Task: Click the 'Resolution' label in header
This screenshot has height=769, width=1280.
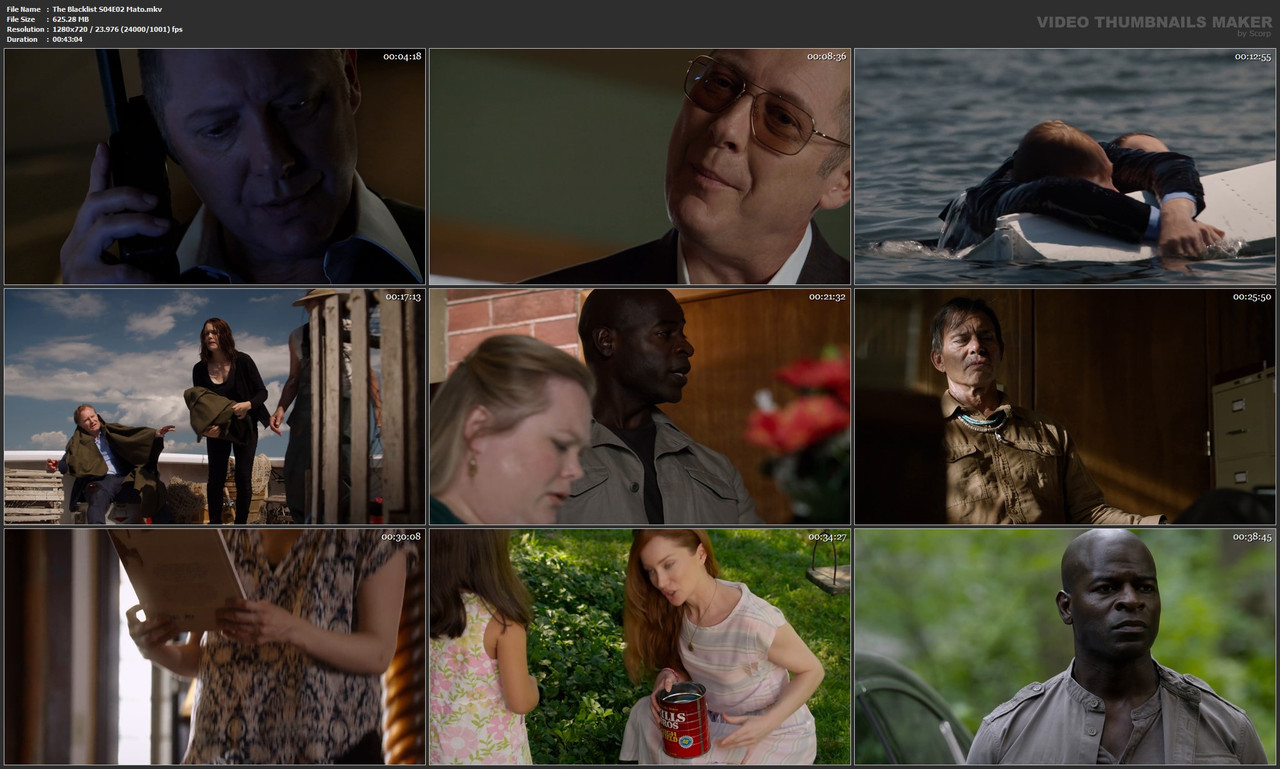Action: [x=24, y=29]
